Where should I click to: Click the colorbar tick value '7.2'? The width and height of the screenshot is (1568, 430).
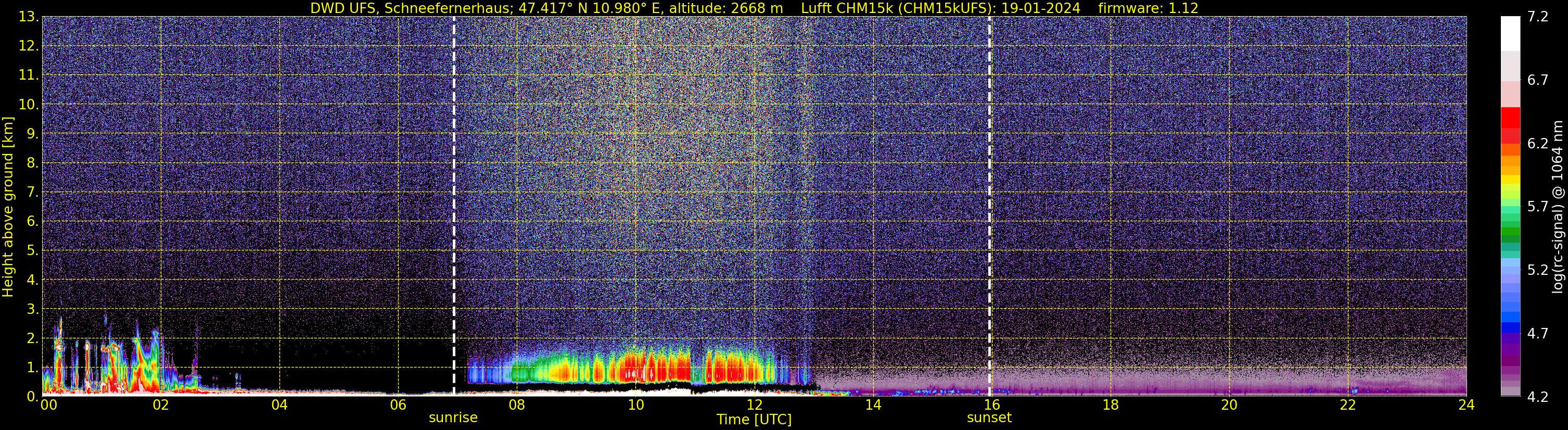pos(1538,17)
